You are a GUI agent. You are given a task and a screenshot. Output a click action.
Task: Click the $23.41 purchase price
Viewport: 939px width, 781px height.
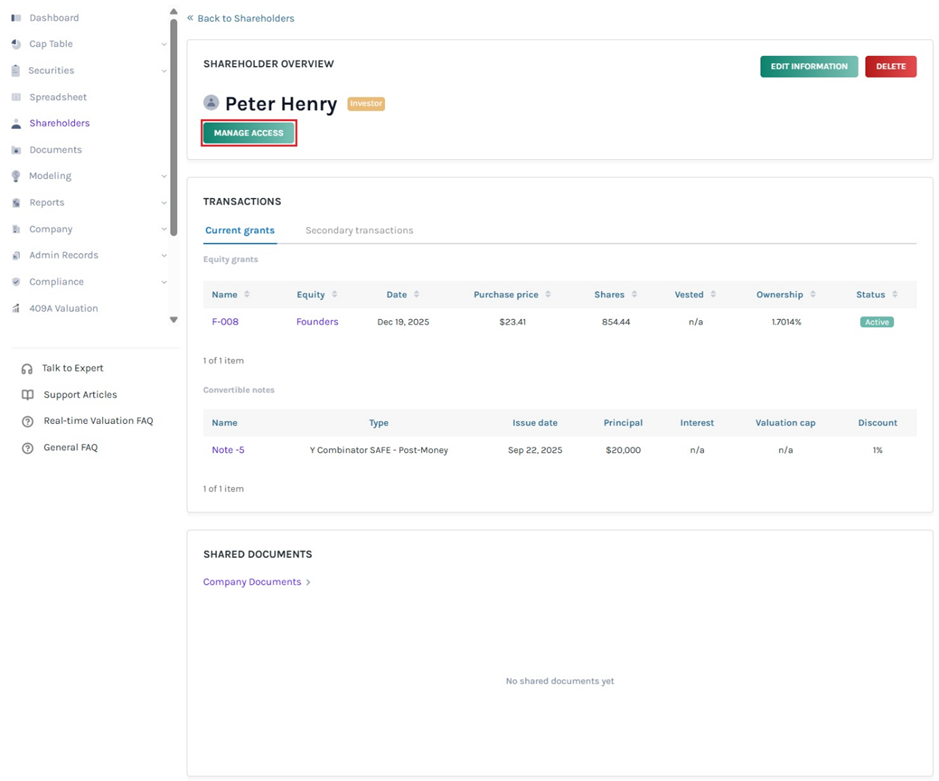point(513,322)
